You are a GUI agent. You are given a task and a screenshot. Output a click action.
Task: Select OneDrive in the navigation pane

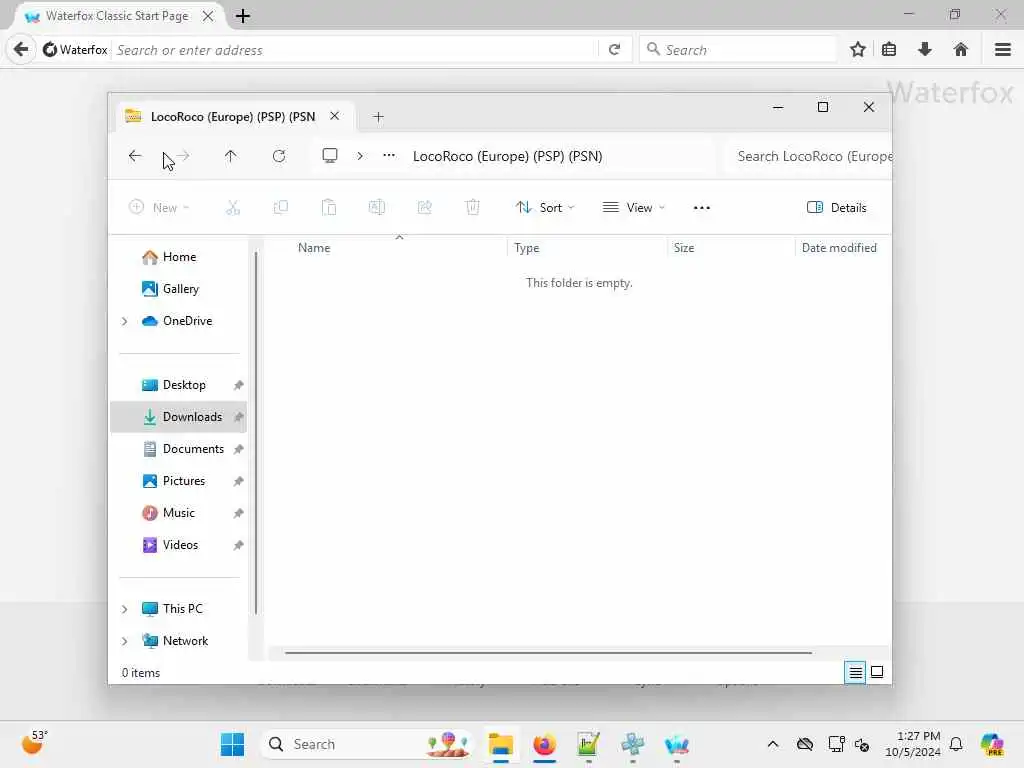point(187,321)
